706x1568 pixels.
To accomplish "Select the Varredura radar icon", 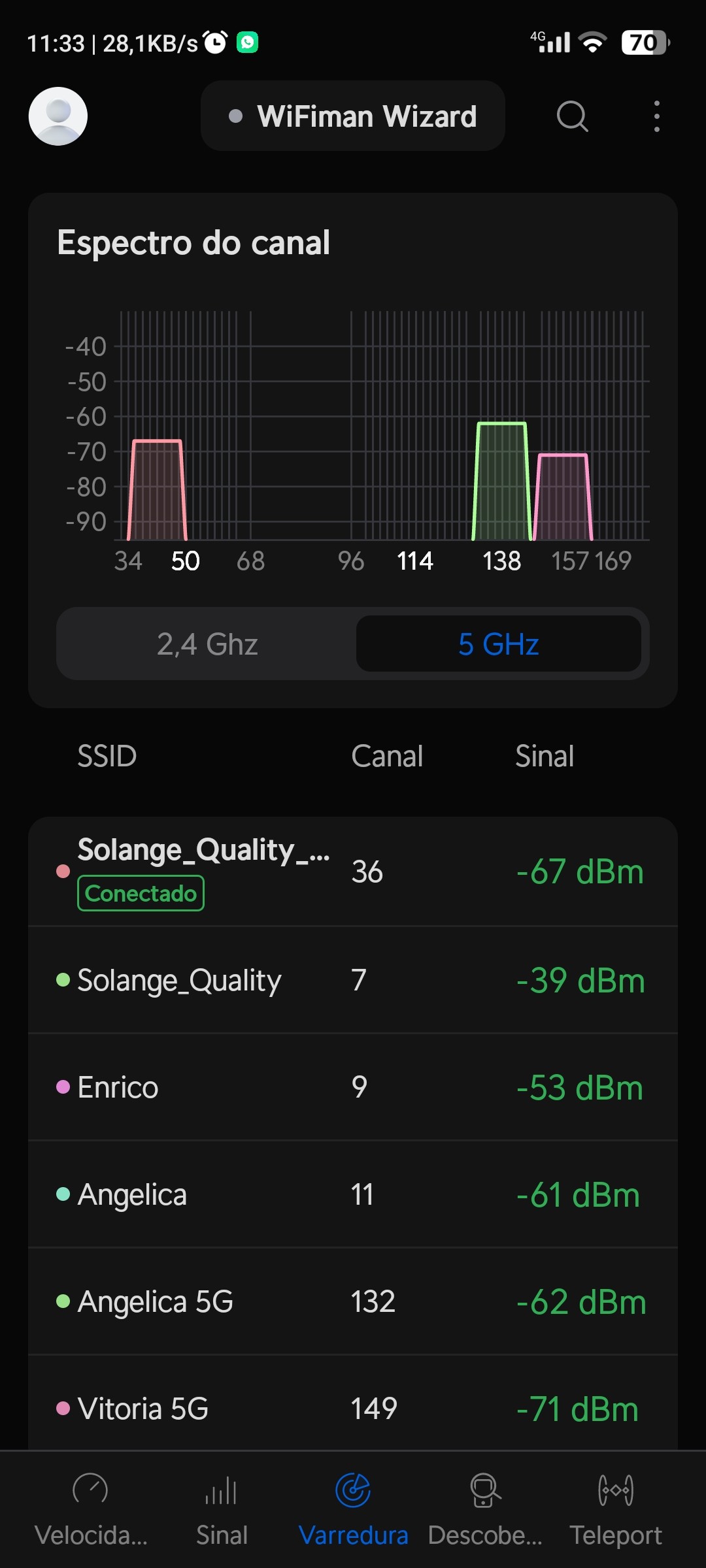I will [353, 1490].
